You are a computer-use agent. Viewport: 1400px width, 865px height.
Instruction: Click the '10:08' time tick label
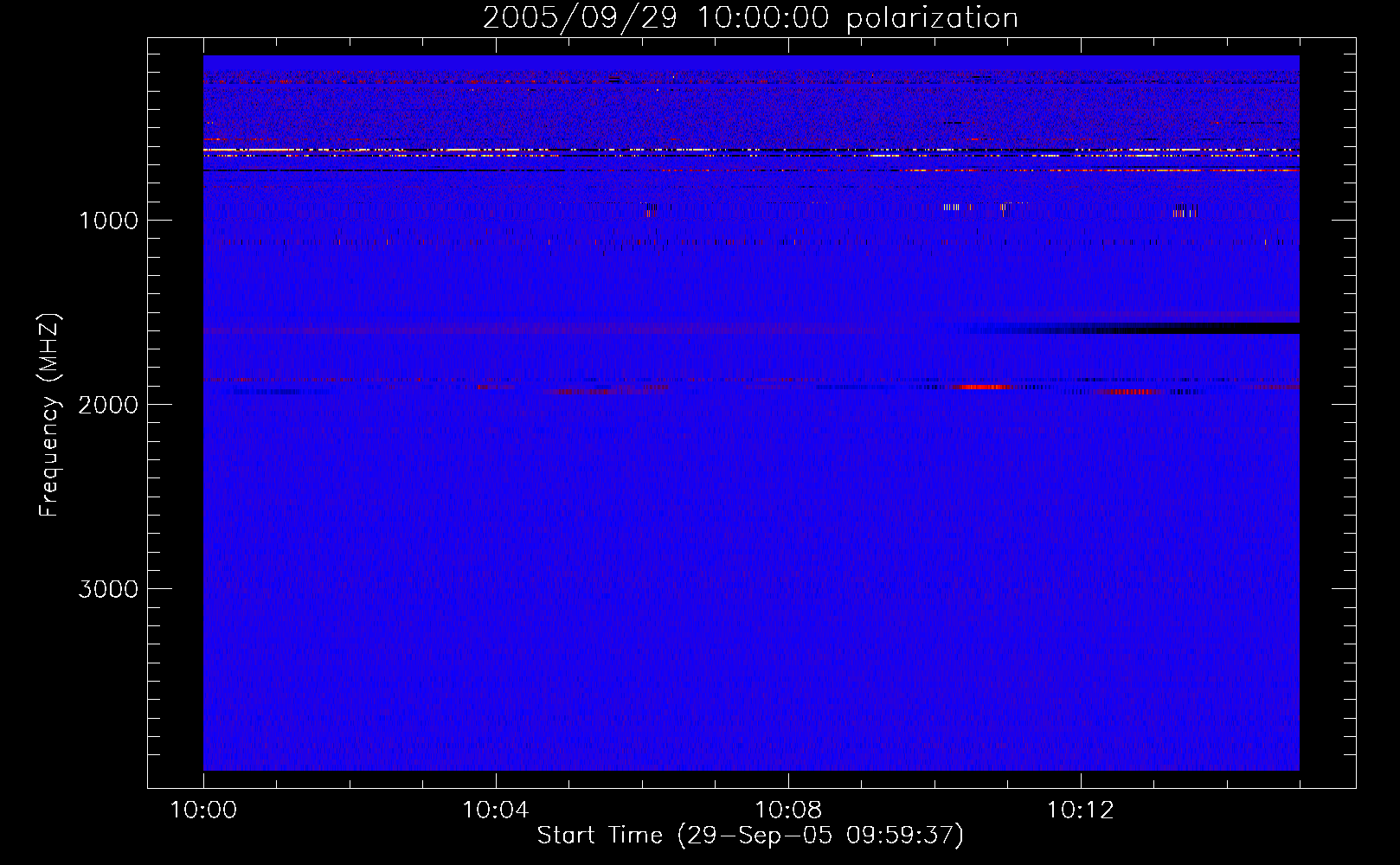point(788,810)
